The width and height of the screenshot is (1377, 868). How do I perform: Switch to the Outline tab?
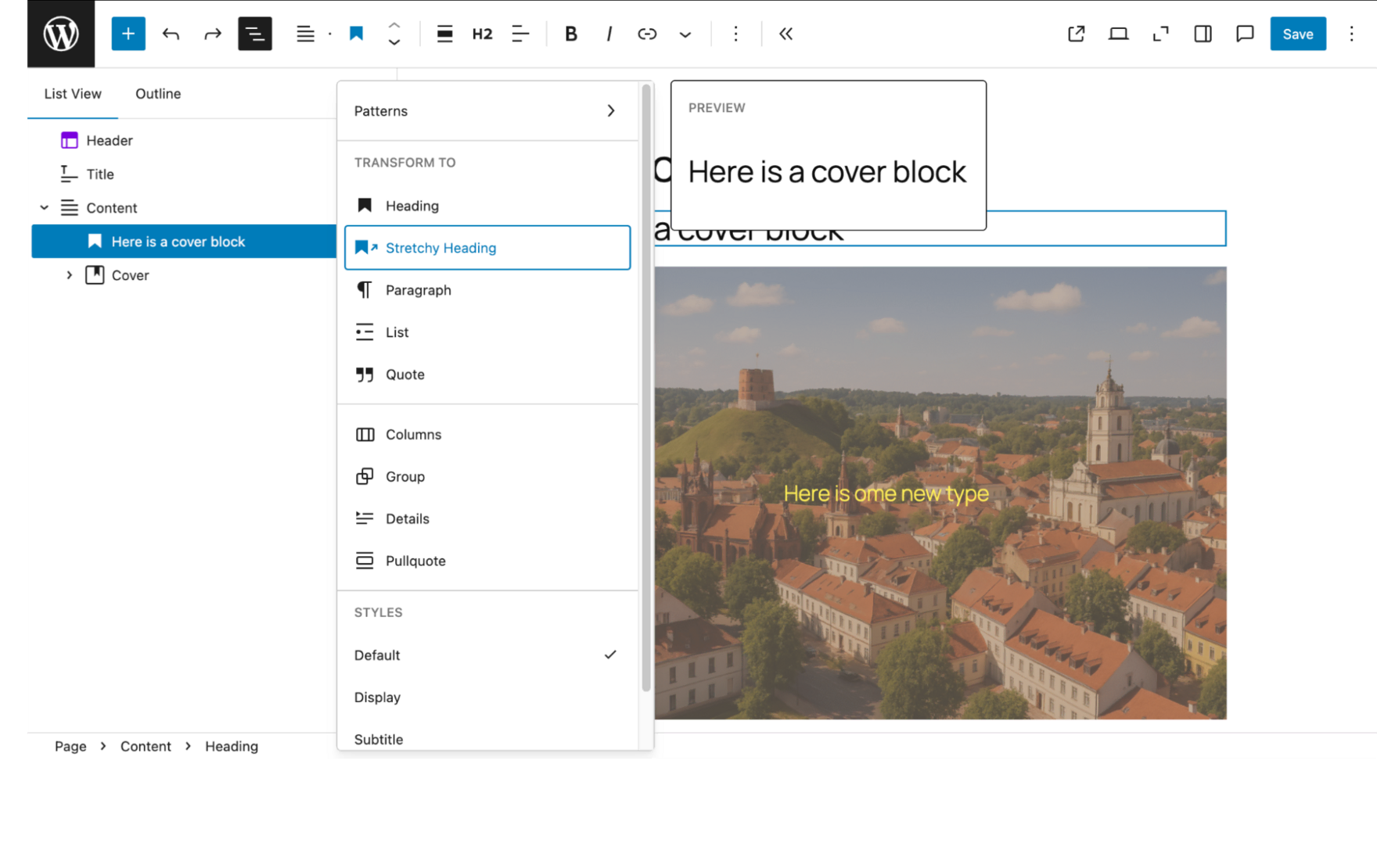point(157,94)
